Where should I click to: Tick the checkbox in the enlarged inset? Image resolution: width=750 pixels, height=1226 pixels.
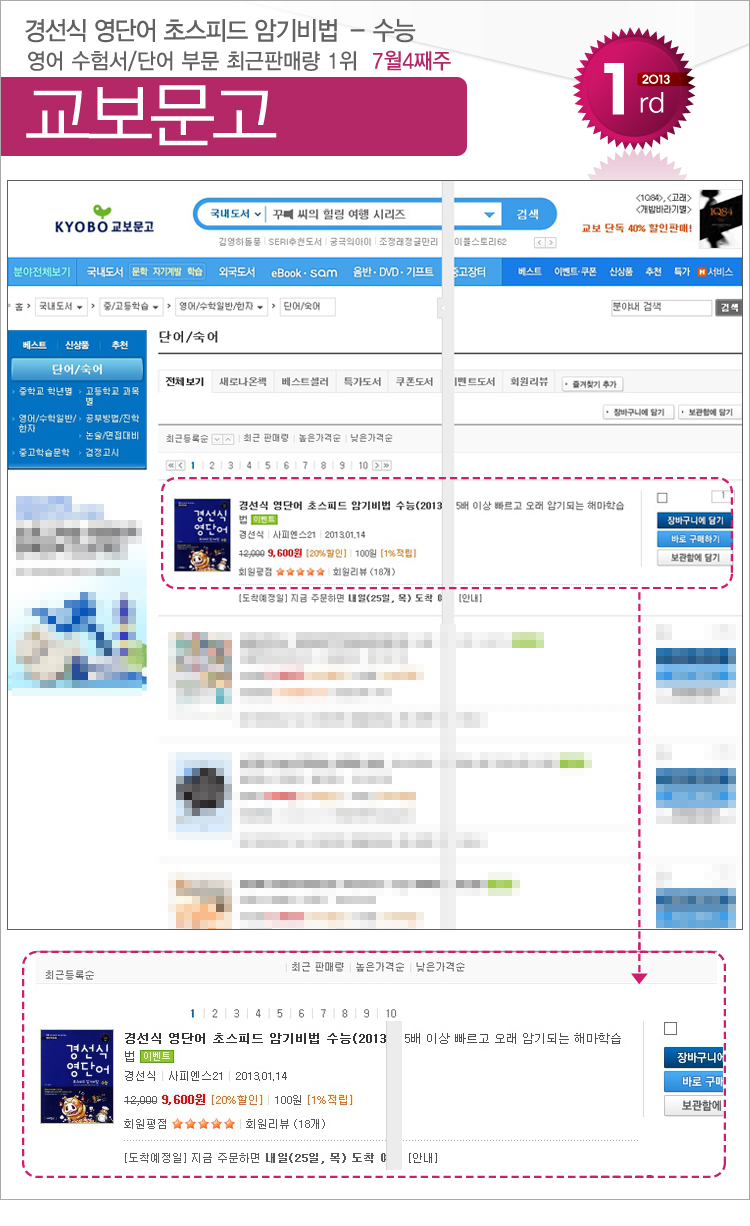tap(670, 1028)
